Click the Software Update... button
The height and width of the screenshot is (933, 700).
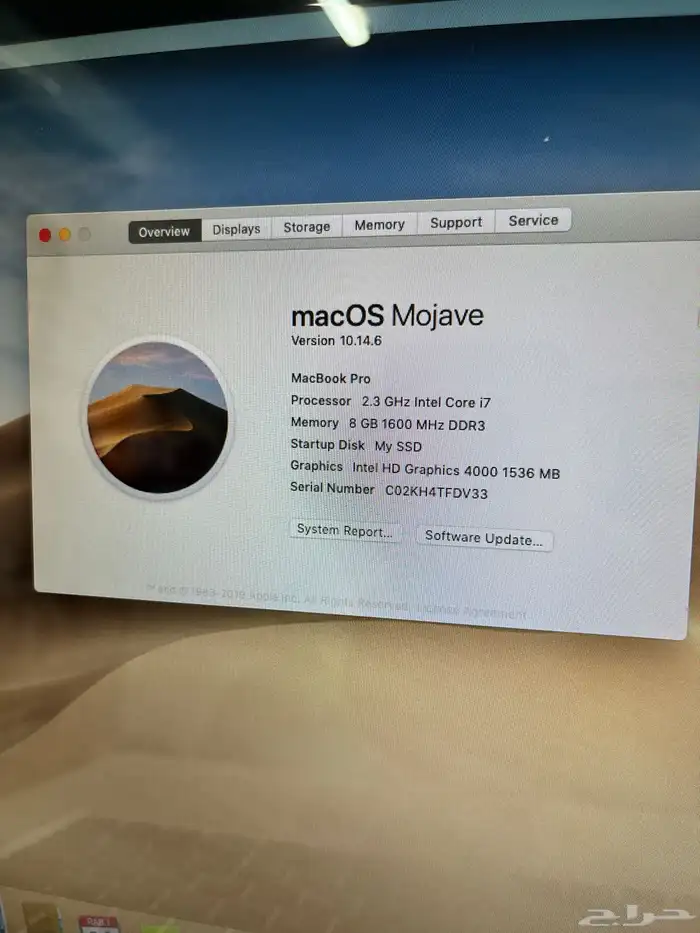click(x=484, y=538)
